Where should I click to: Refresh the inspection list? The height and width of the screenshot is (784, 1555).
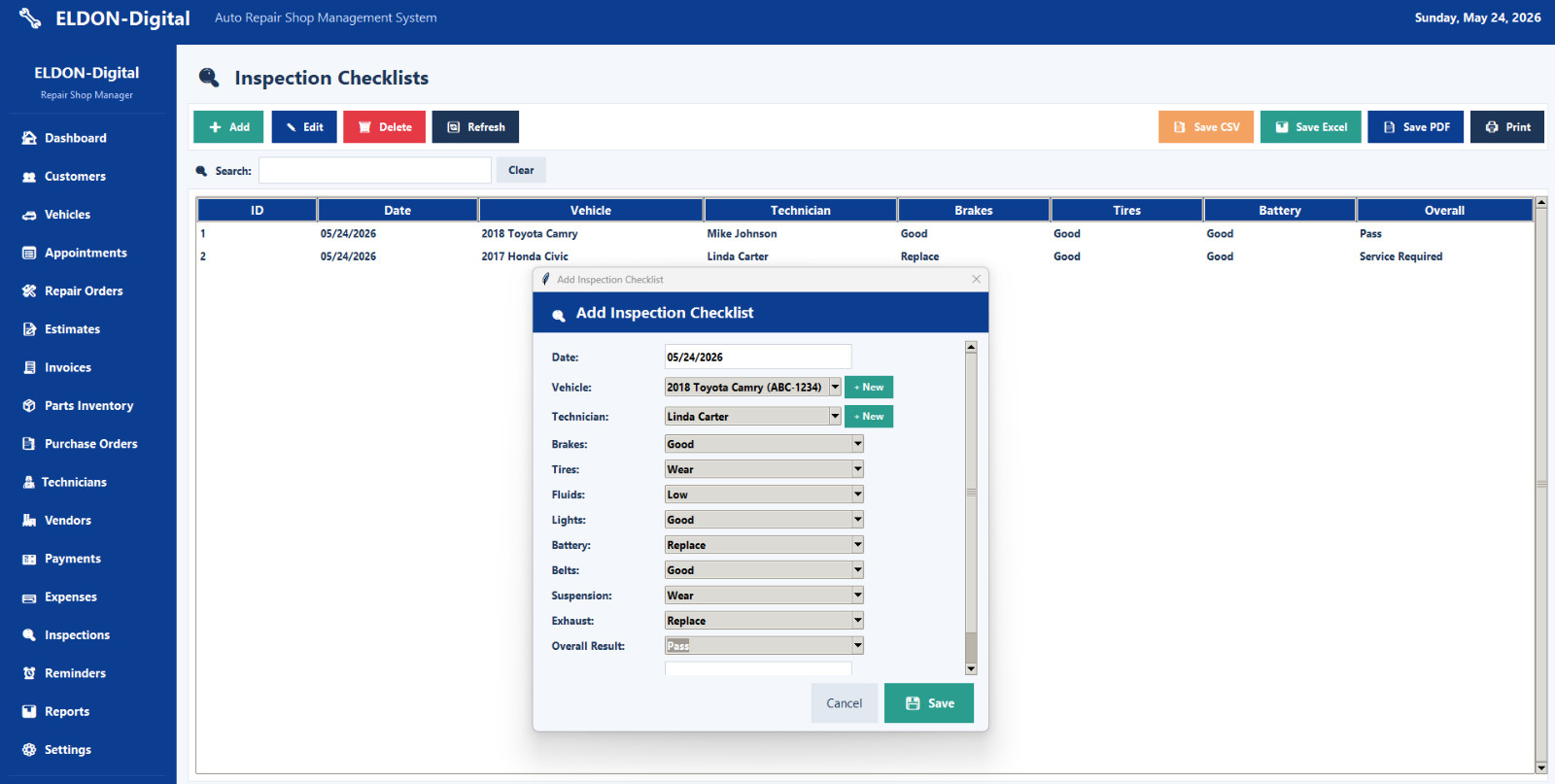[x=475, y=127]
